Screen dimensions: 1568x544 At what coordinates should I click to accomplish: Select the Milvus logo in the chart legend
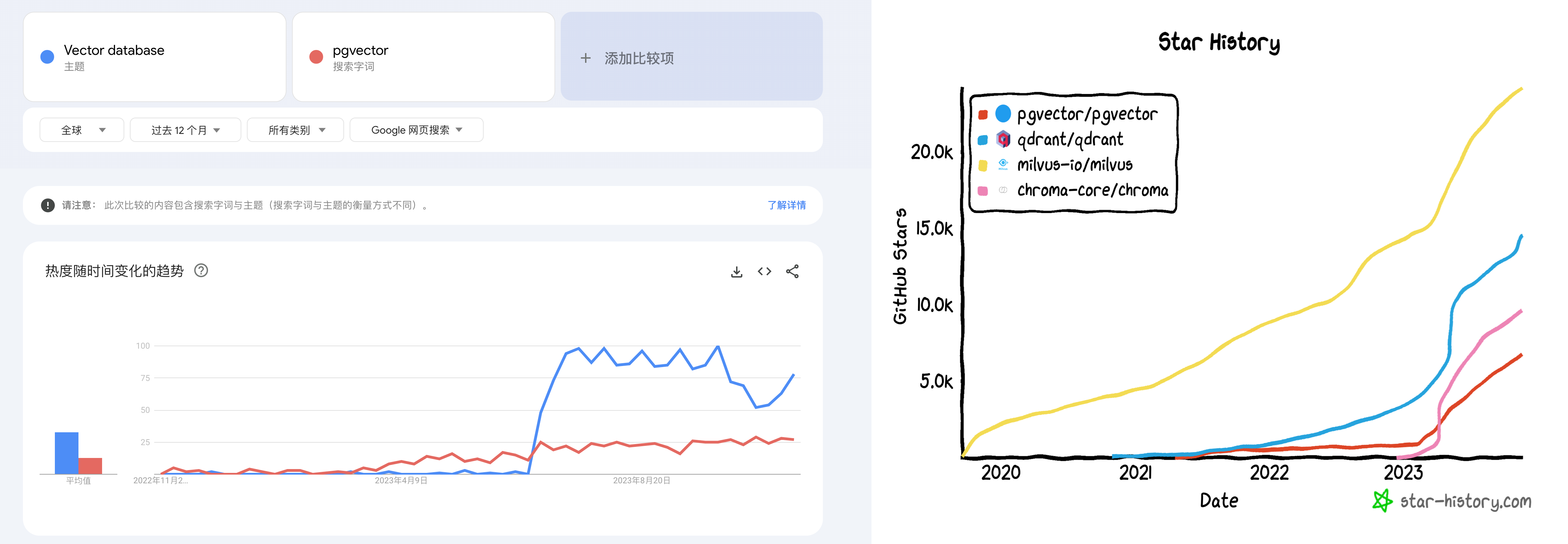(1004, 164)
